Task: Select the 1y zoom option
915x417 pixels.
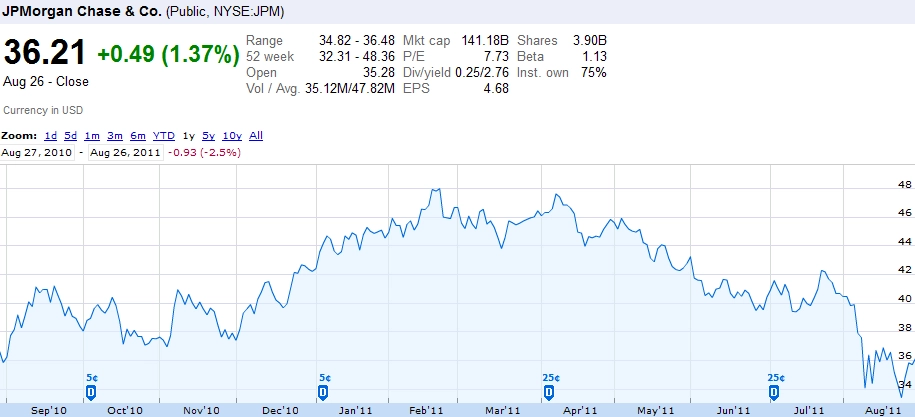Action: pyautogui.click(x=188, y=136)
